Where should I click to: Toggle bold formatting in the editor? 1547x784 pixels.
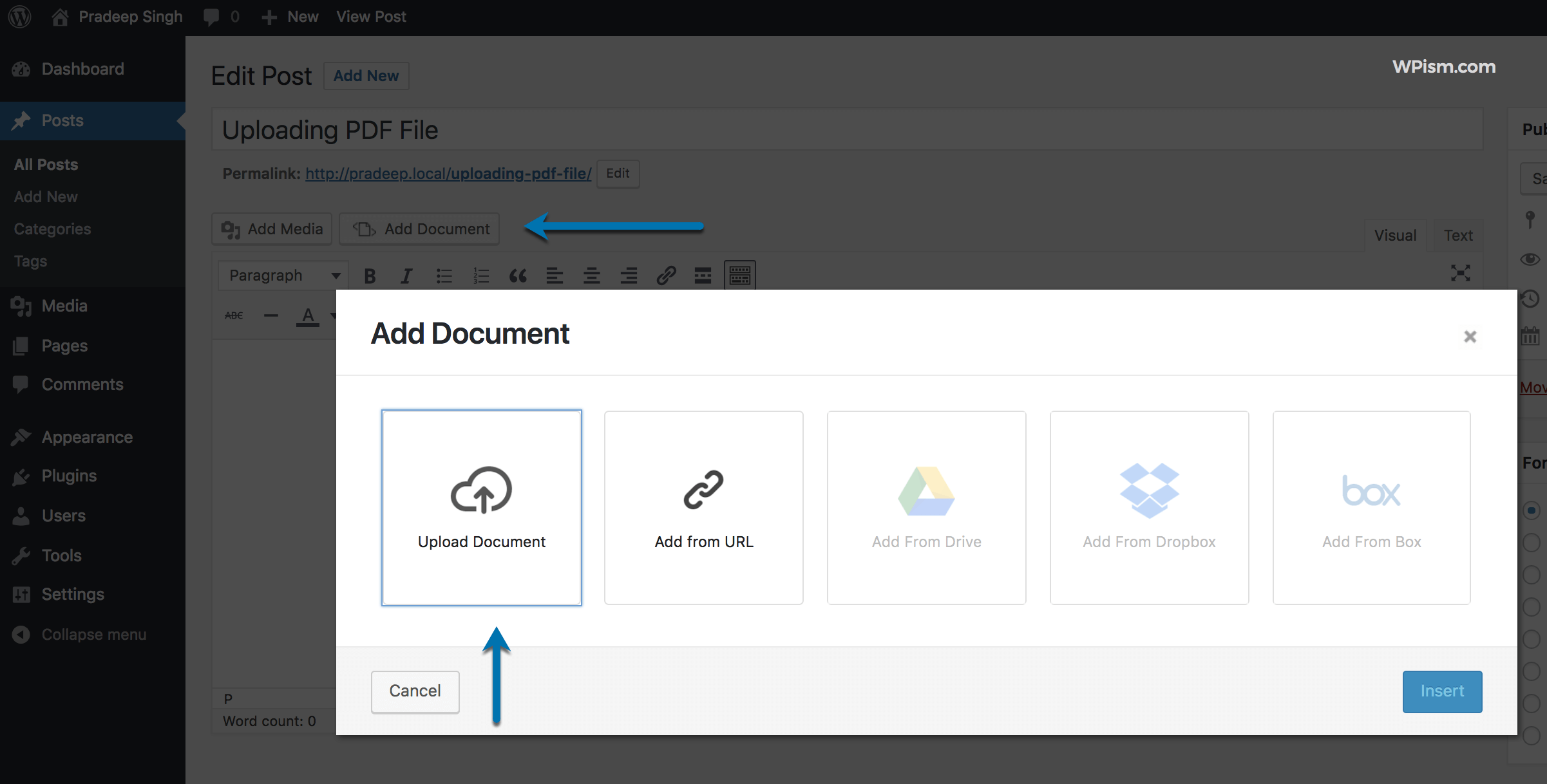(x=369, y=275)
